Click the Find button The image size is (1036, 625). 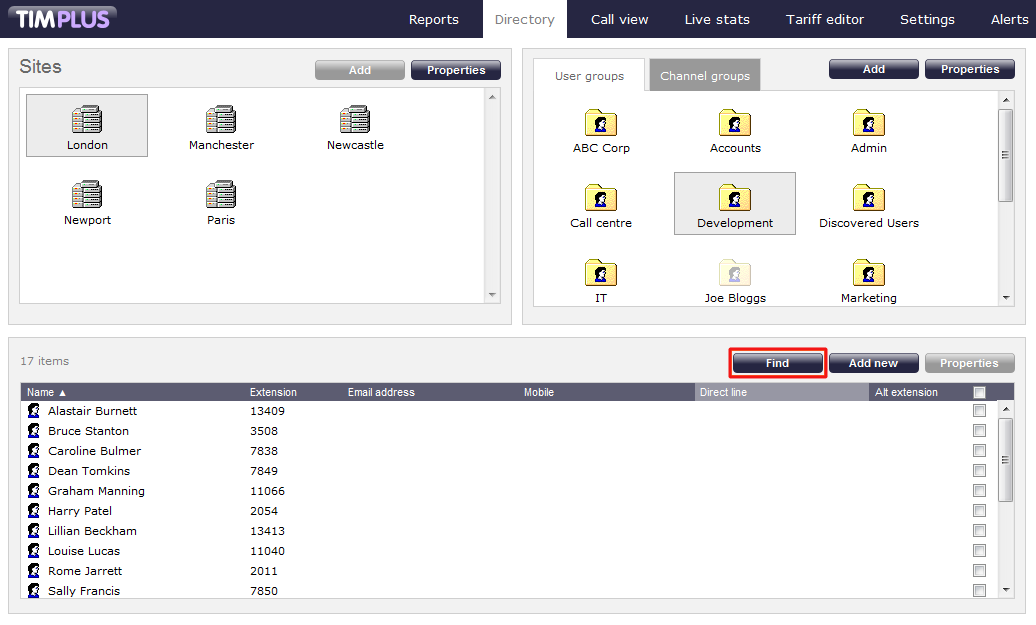(777, 363)
